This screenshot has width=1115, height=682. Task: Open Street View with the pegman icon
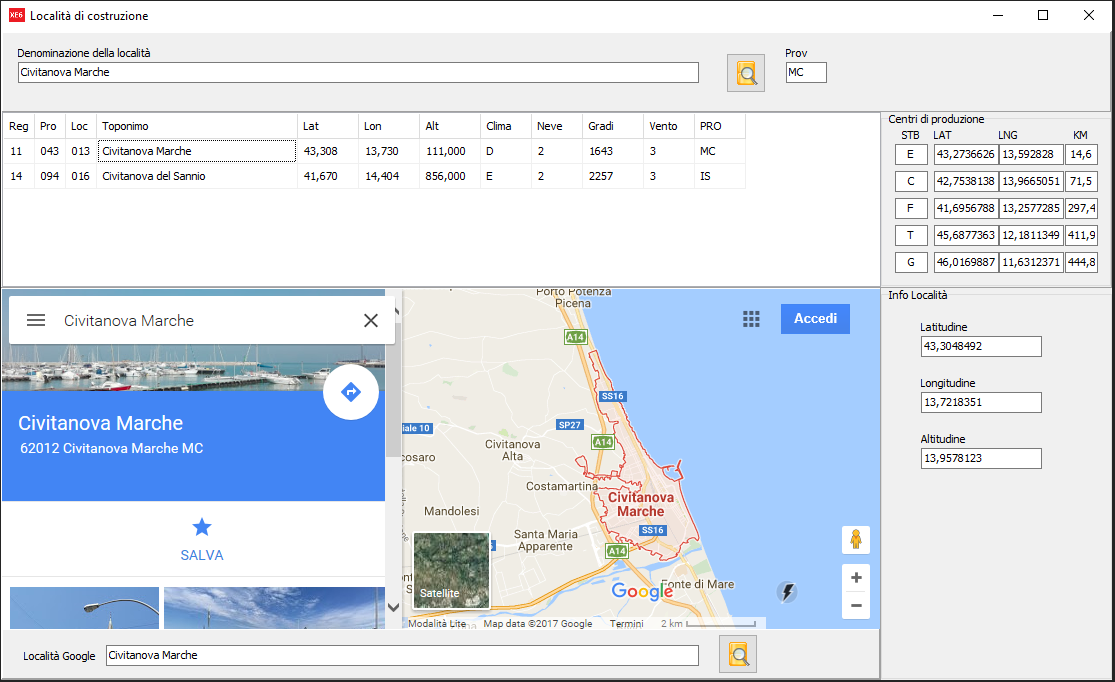[855, 540]
